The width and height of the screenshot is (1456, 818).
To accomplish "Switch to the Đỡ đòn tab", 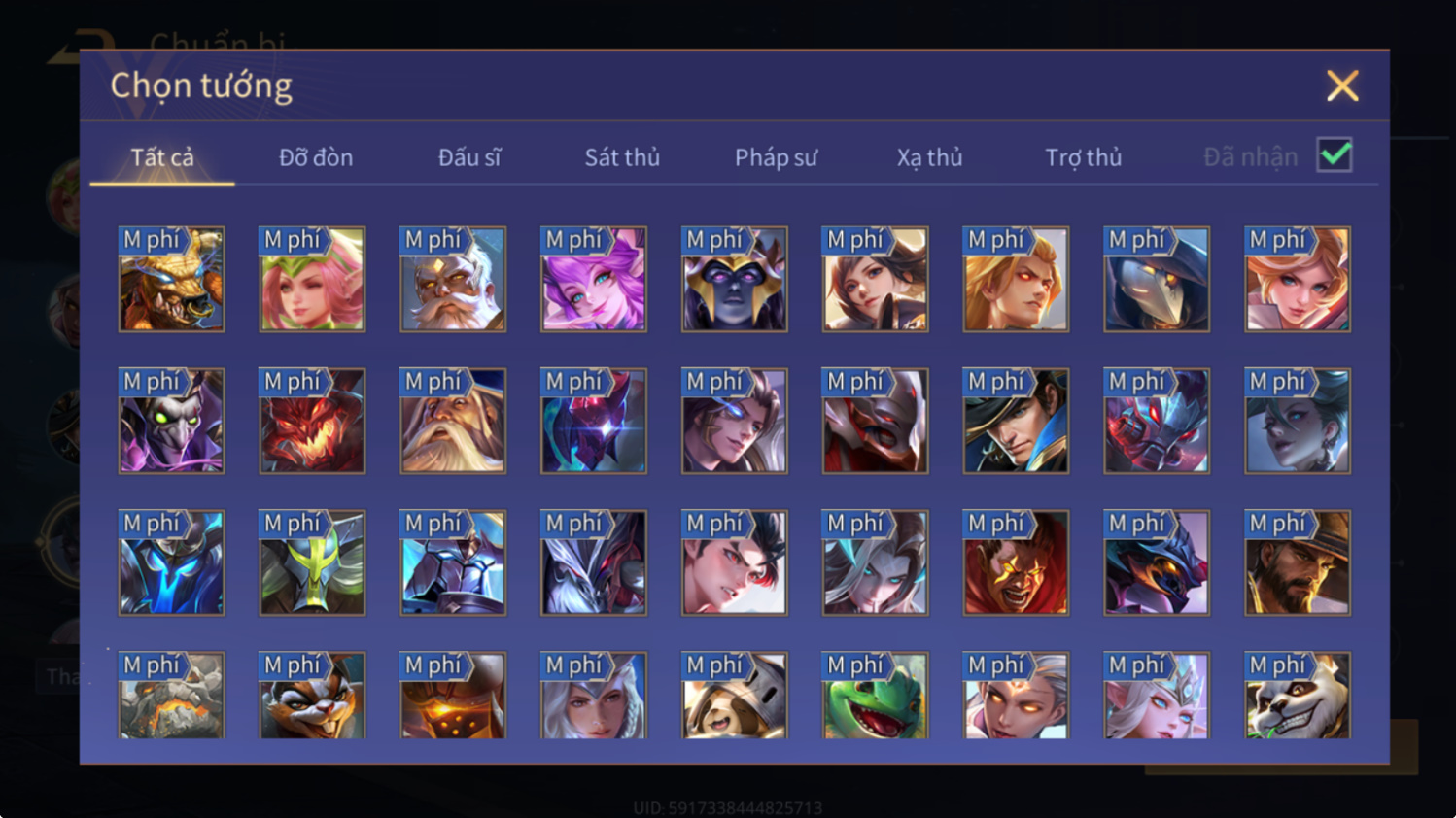I will pyautogui.click(x=316, y=157).
